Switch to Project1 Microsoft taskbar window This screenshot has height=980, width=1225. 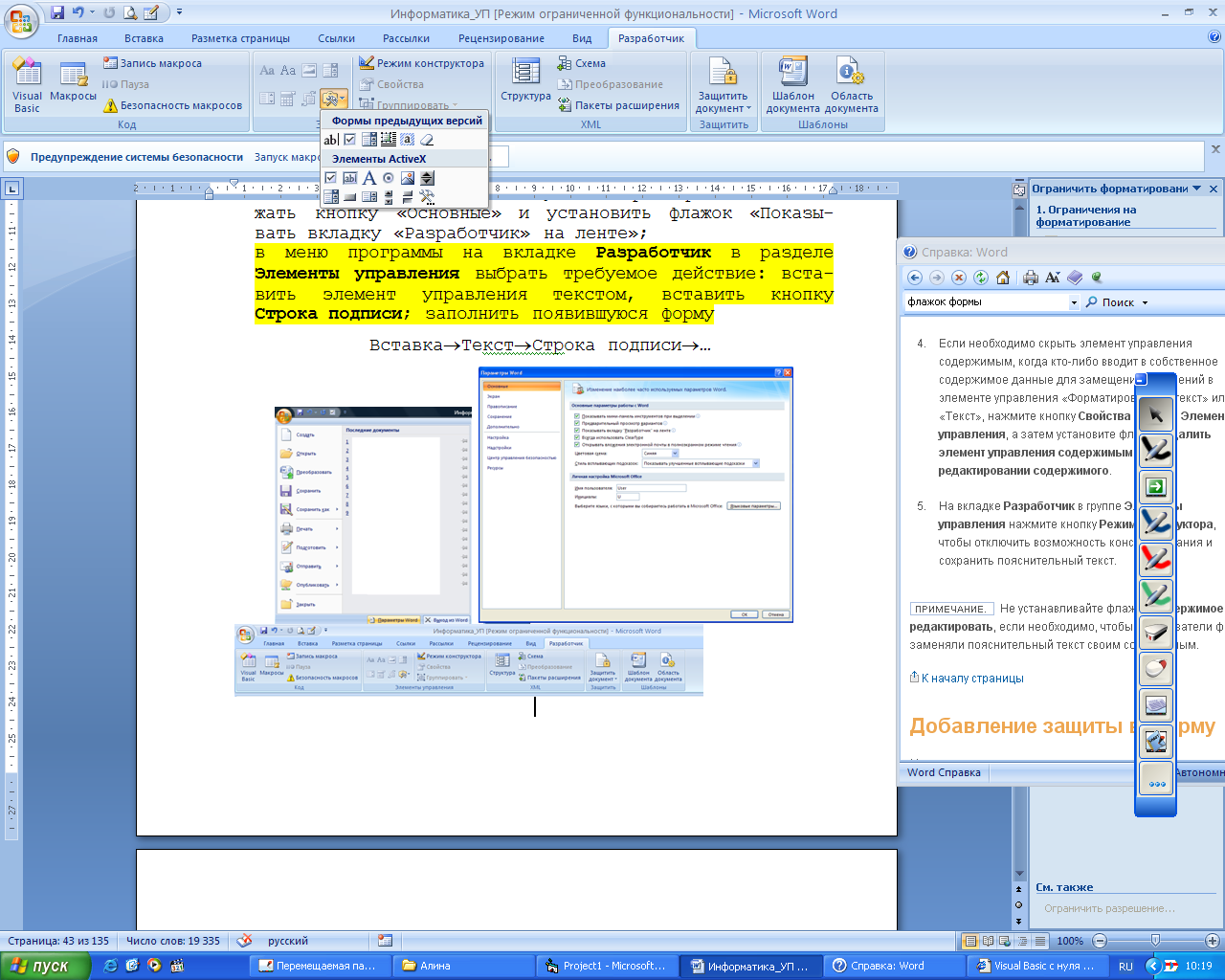(x=607, y=966)
